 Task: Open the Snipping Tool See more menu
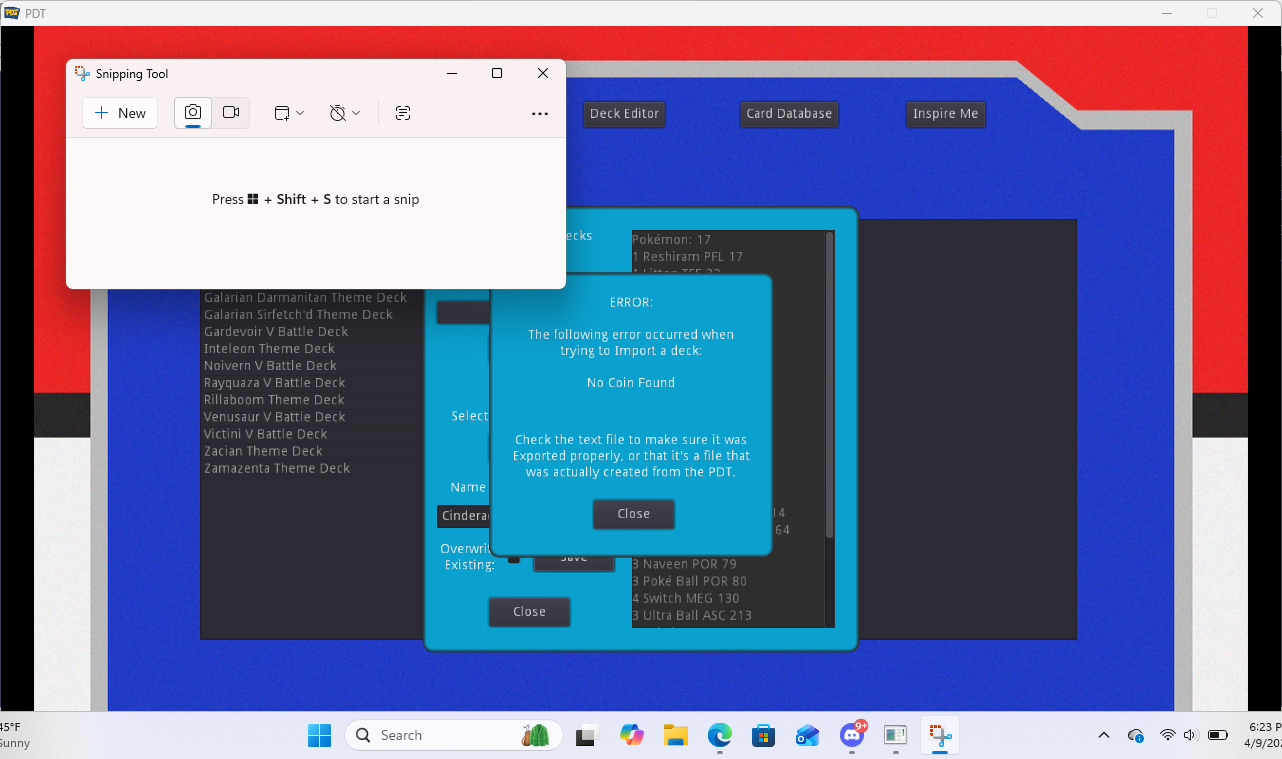tap(540, 114)
